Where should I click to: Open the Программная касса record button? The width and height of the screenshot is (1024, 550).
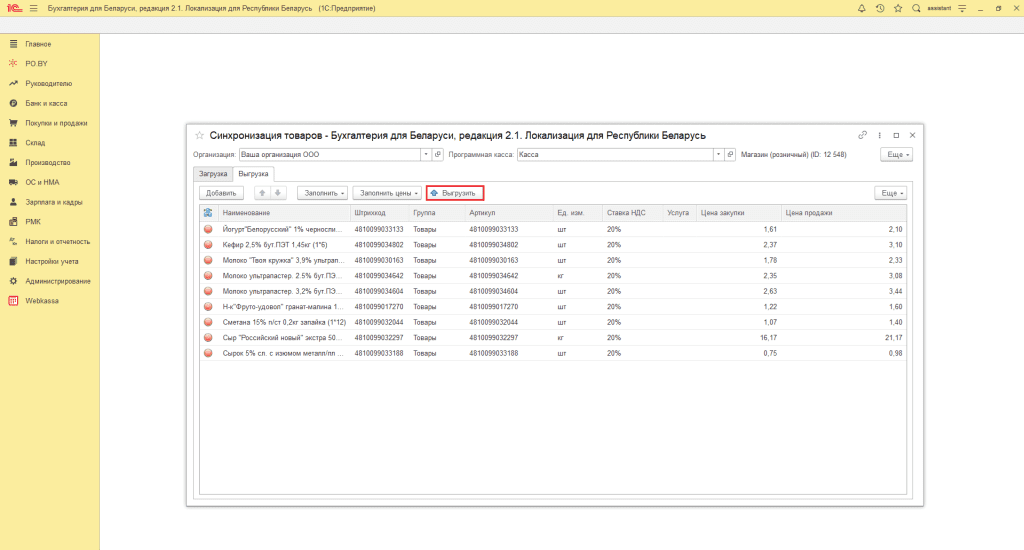pyautogui.click(x=731, y=155)
